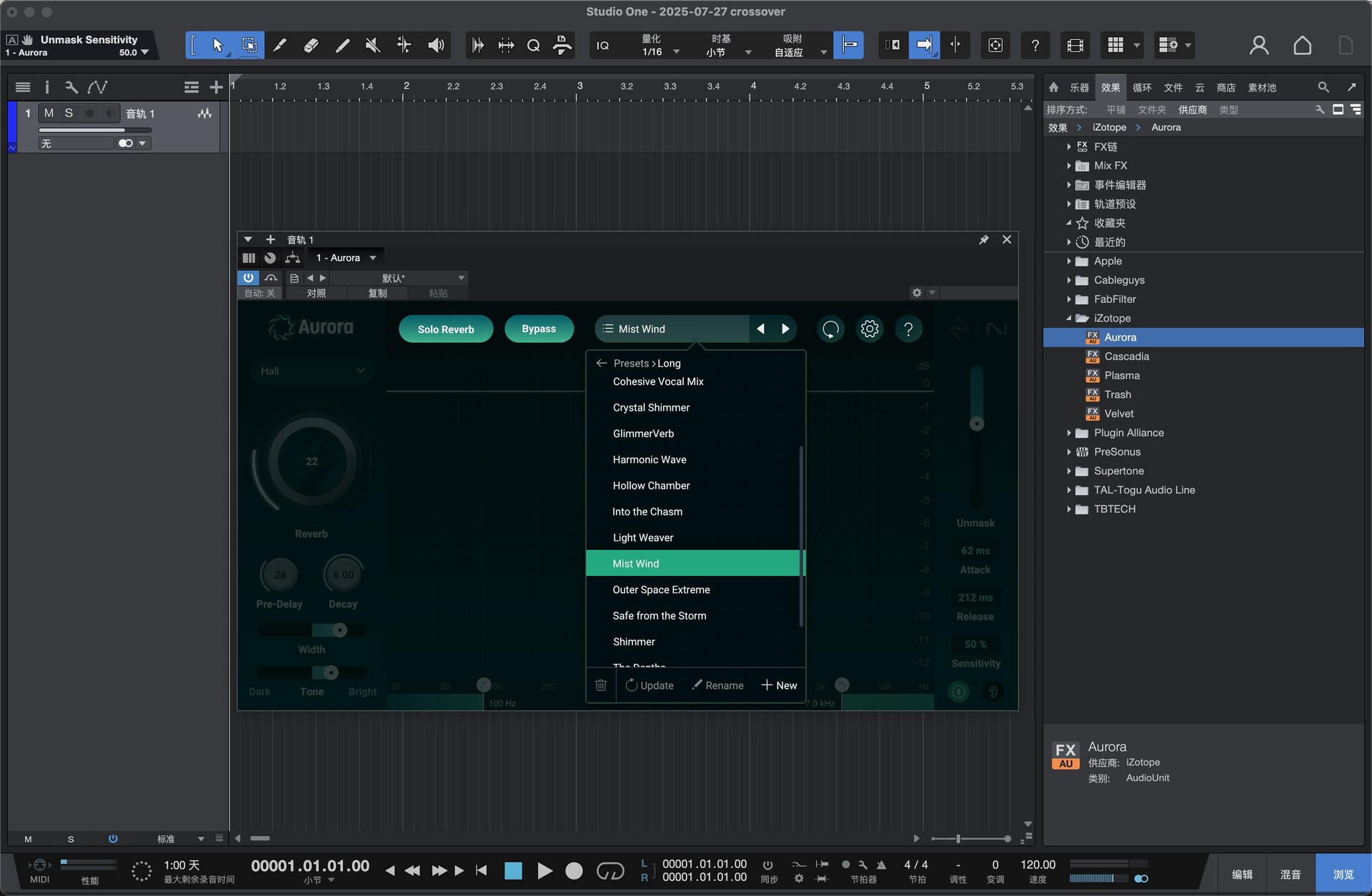Open the user account icon
Viewport: 1372px width, 896px height.
tap(1259, 46)
